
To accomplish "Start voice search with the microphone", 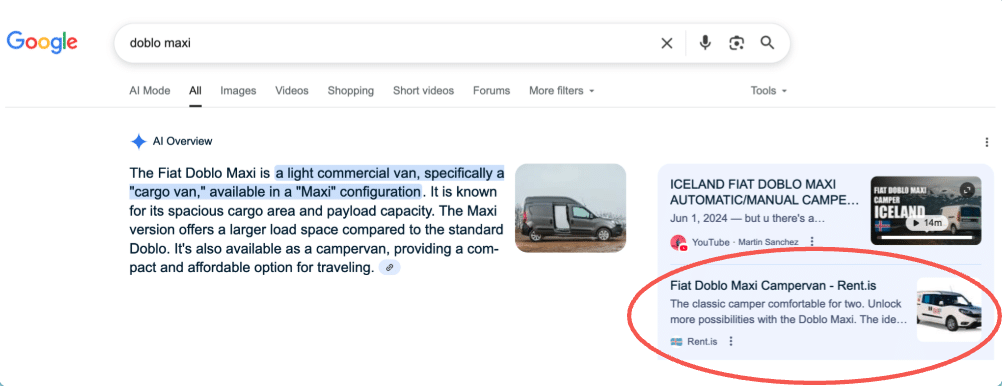I will pos(705,43).
